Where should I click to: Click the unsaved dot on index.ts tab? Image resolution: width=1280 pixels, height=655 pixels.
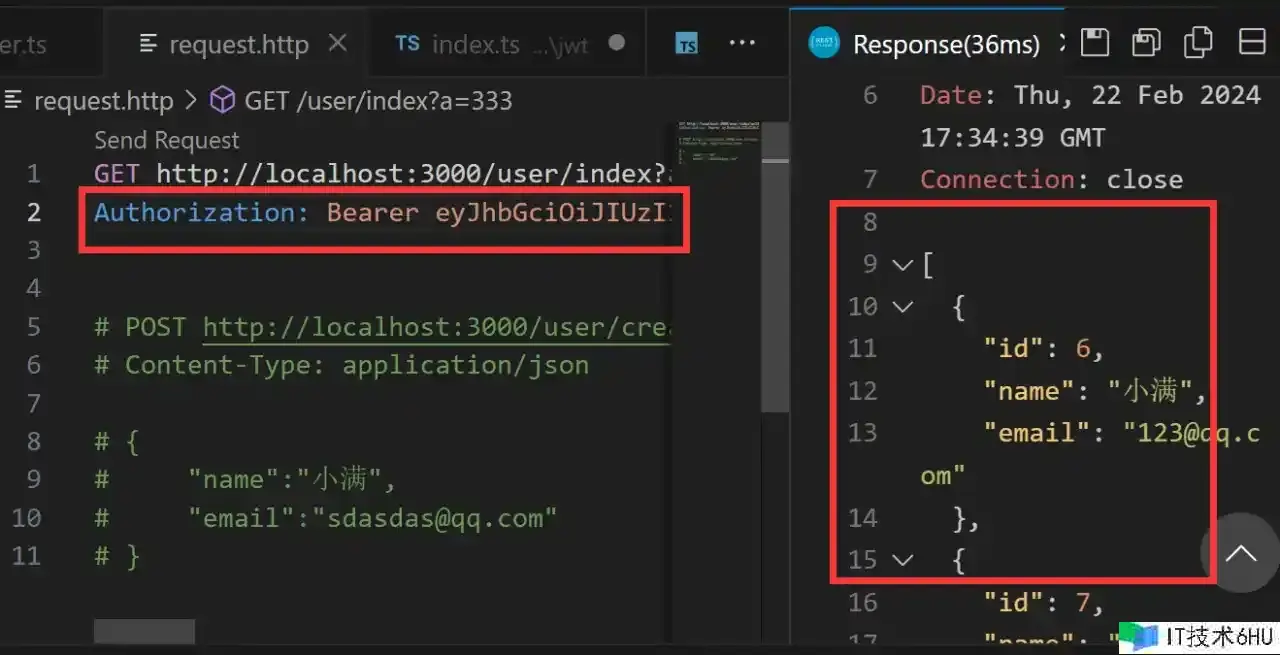[617, 43]
